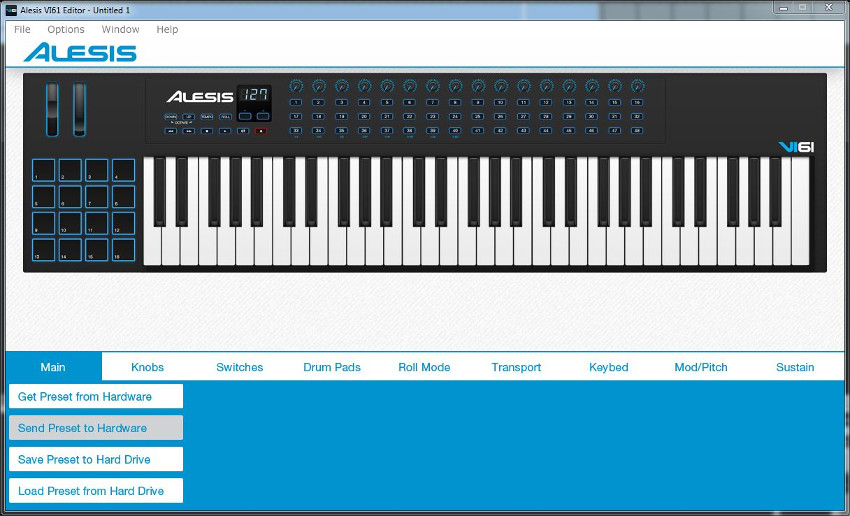Switch to the Keybed tab
Image resolution: width=850 pixels, height=516 pixels.
click(x=608, y=367)
